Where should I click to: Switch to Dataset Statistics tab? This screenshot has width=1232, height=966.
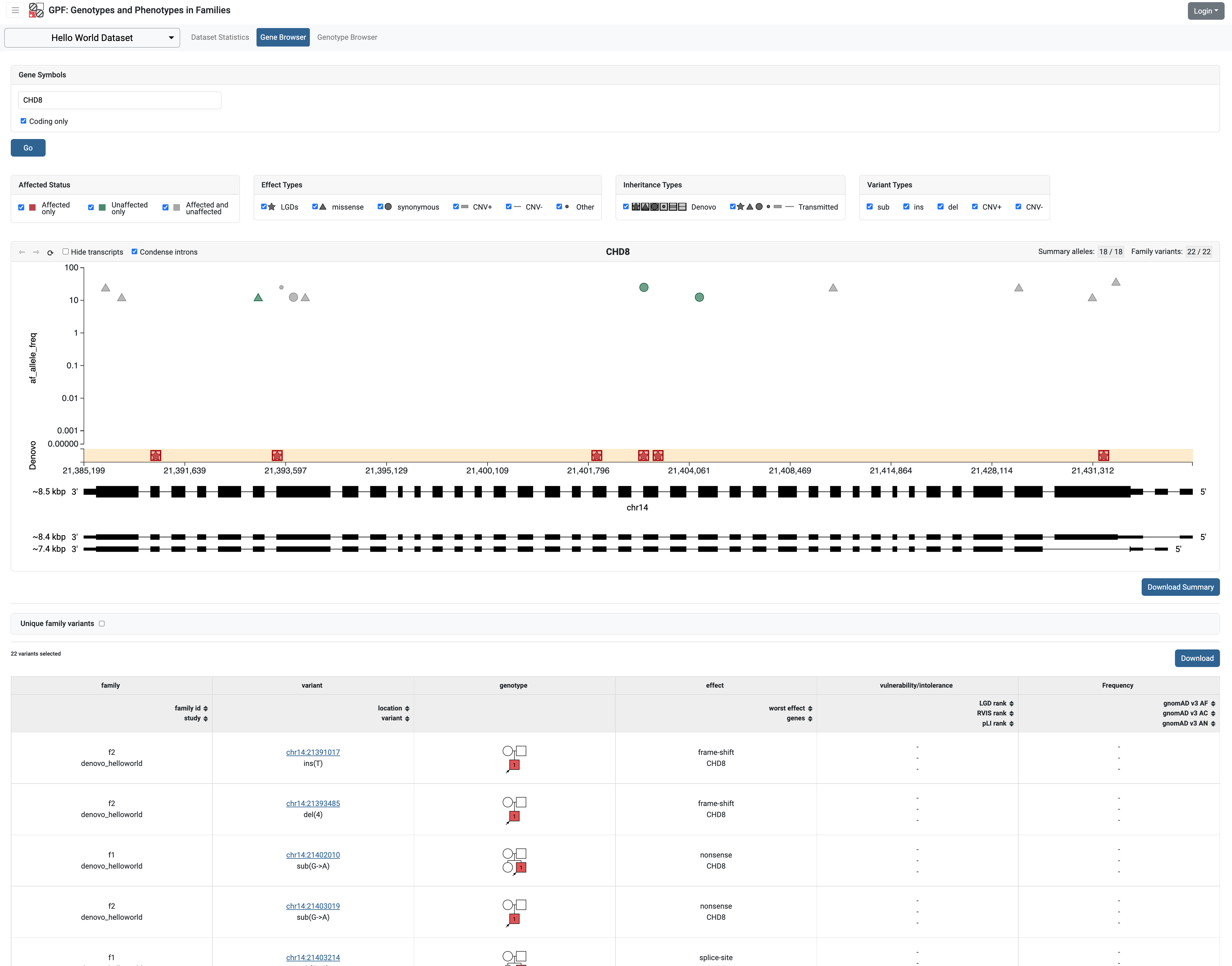coord(220,37)
